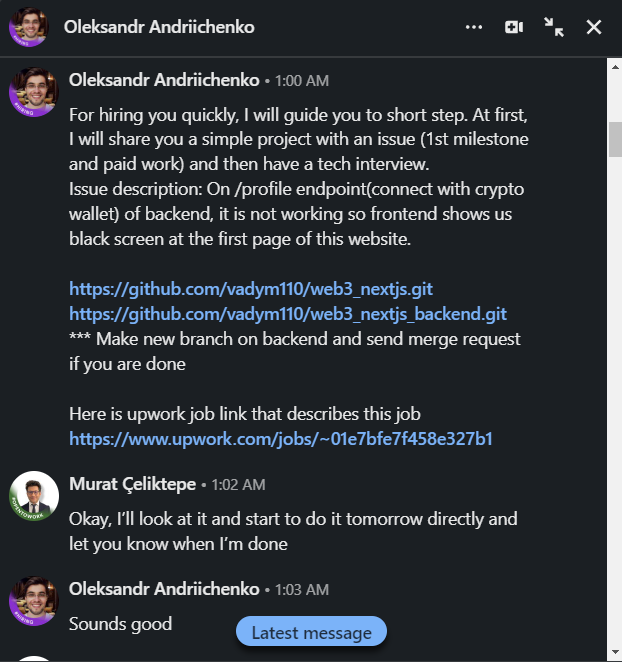Click Oleksandr's avatar beside 1:00 AM message
This screenshot has height=662, width=622.
click(34, 95)
